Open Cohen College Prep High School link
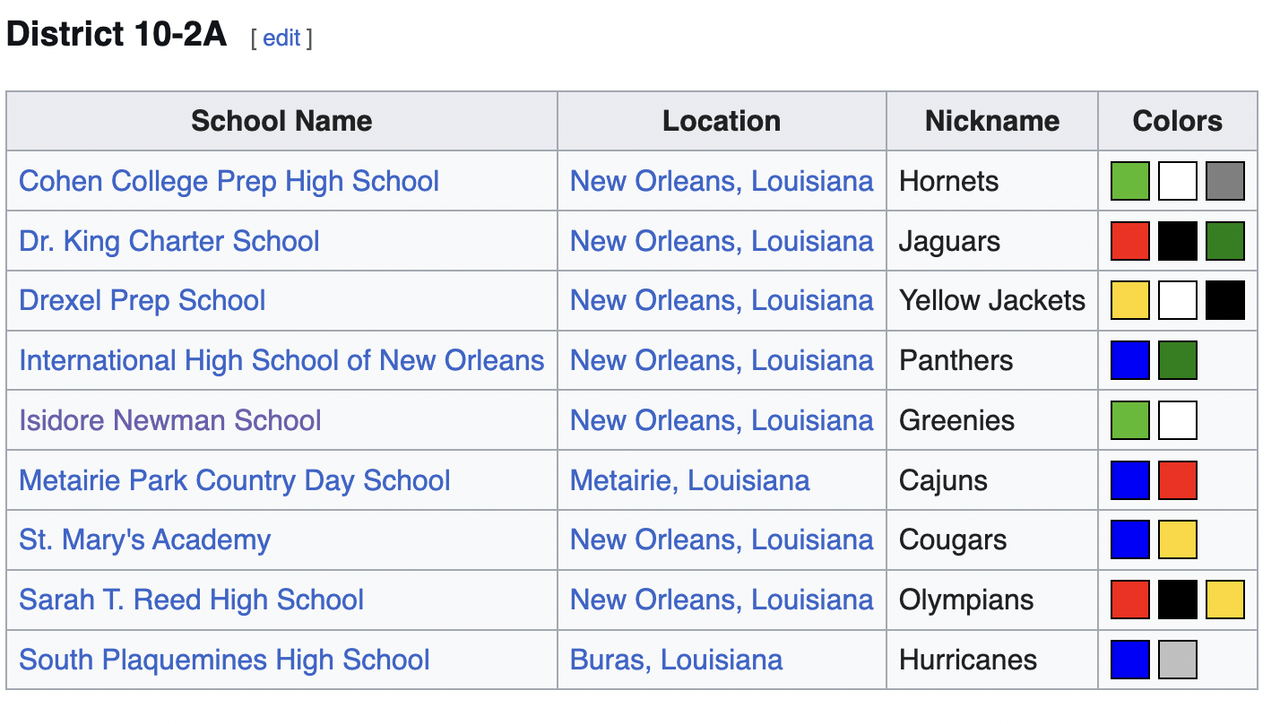The image size is (1280, 724). click(229, 181)
